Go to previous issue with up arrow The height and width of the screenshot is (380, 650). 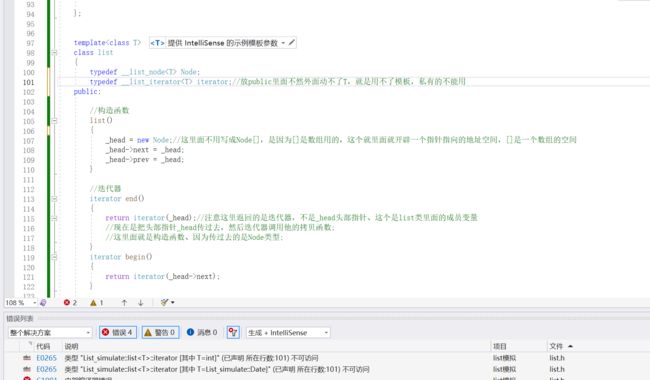124,303
